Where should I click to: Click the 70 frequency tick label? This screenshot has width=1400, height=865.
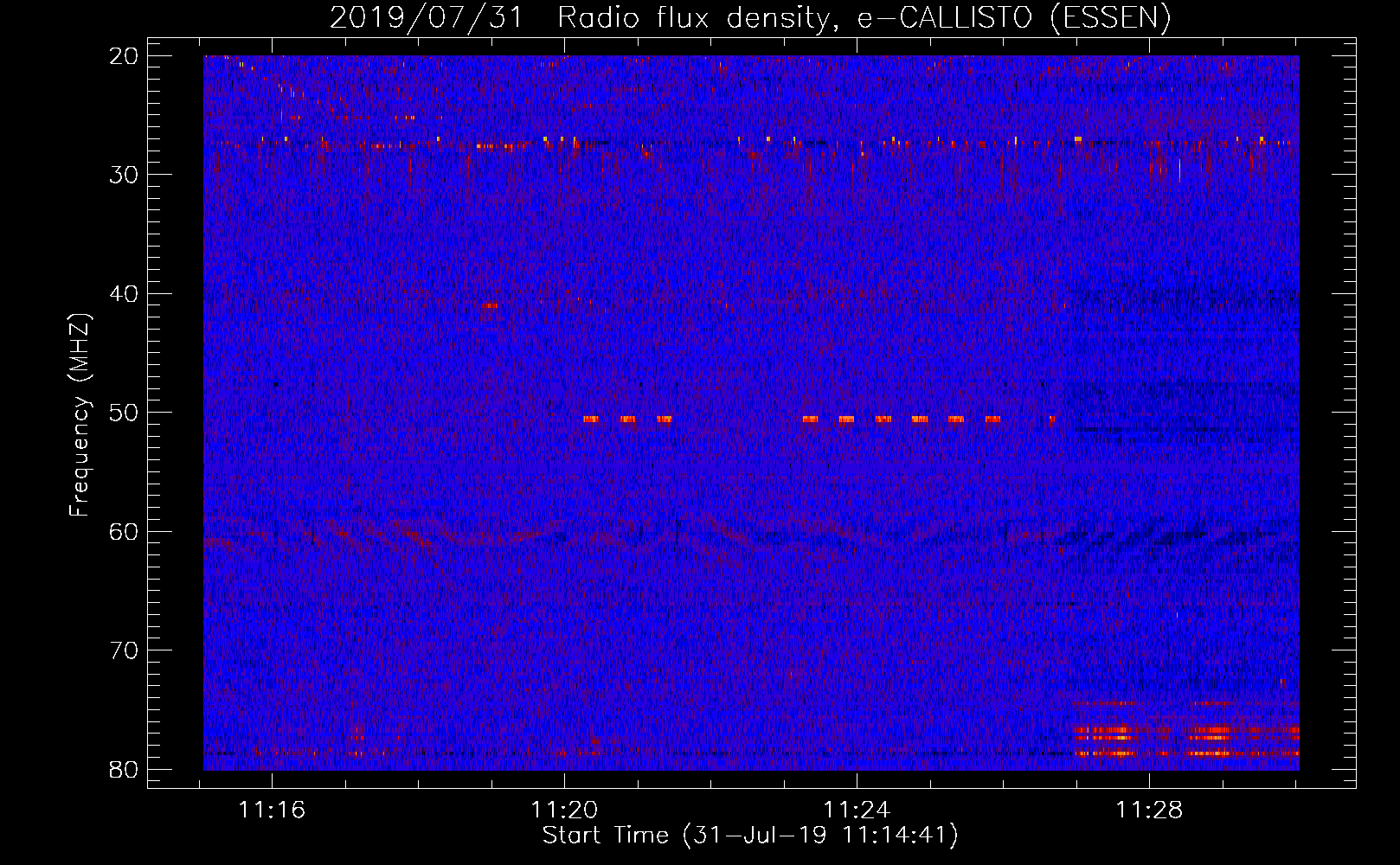tap(125, 650)
